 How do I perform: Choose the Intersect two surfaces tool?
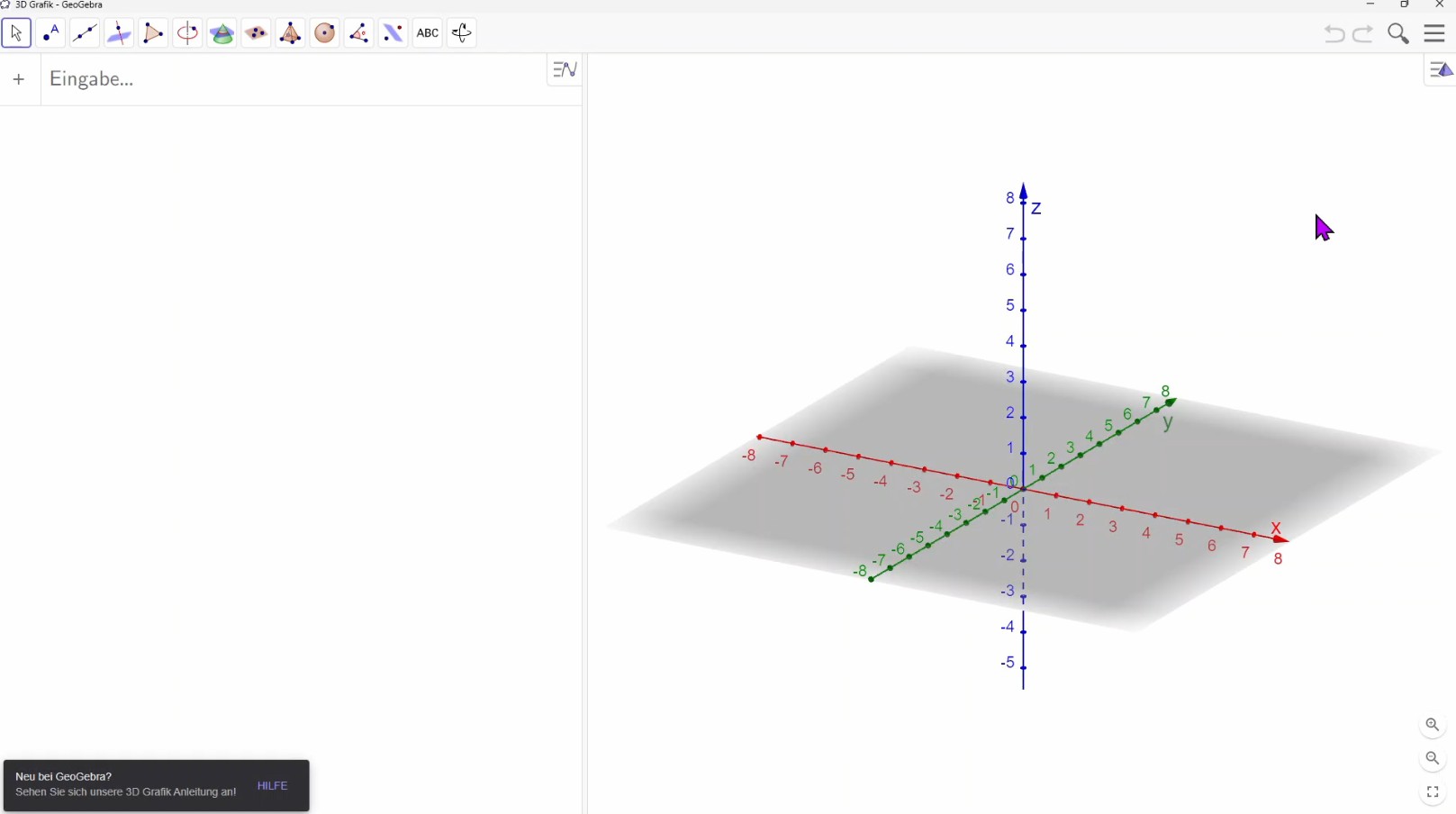(x=222, y=33)
